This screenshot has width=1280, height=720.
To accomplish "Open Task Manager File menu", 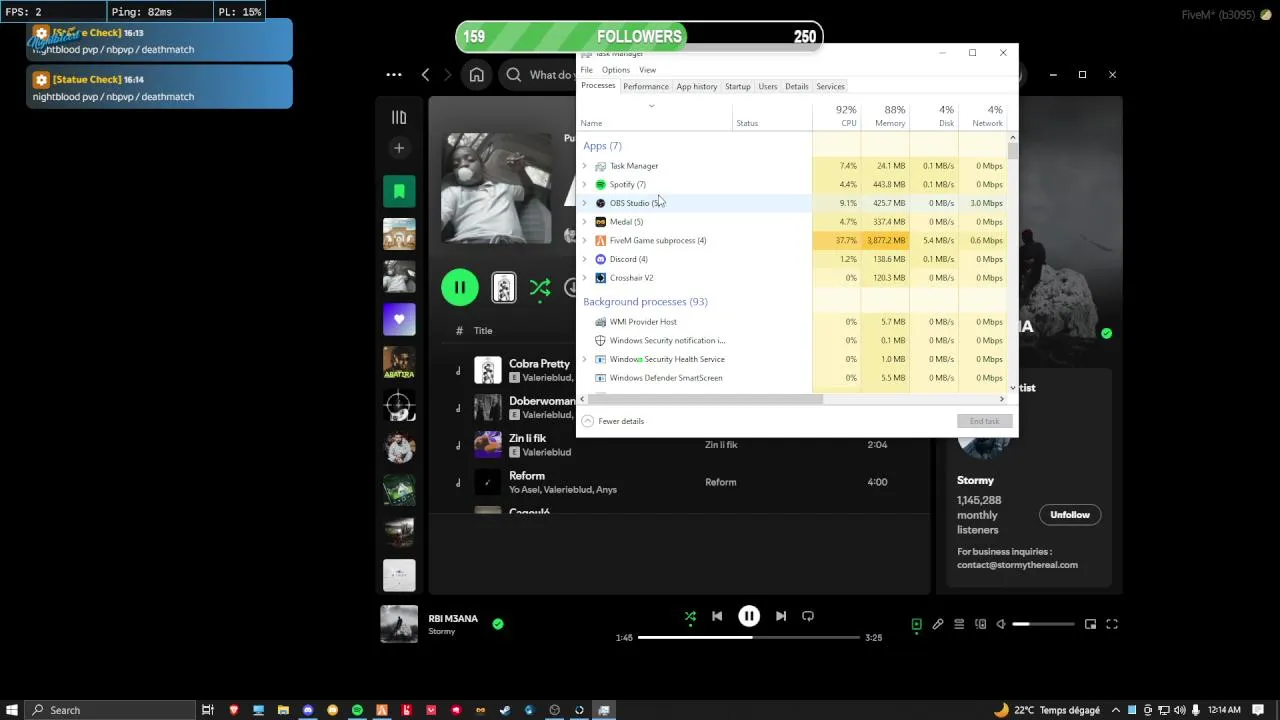I will [587, 70].
